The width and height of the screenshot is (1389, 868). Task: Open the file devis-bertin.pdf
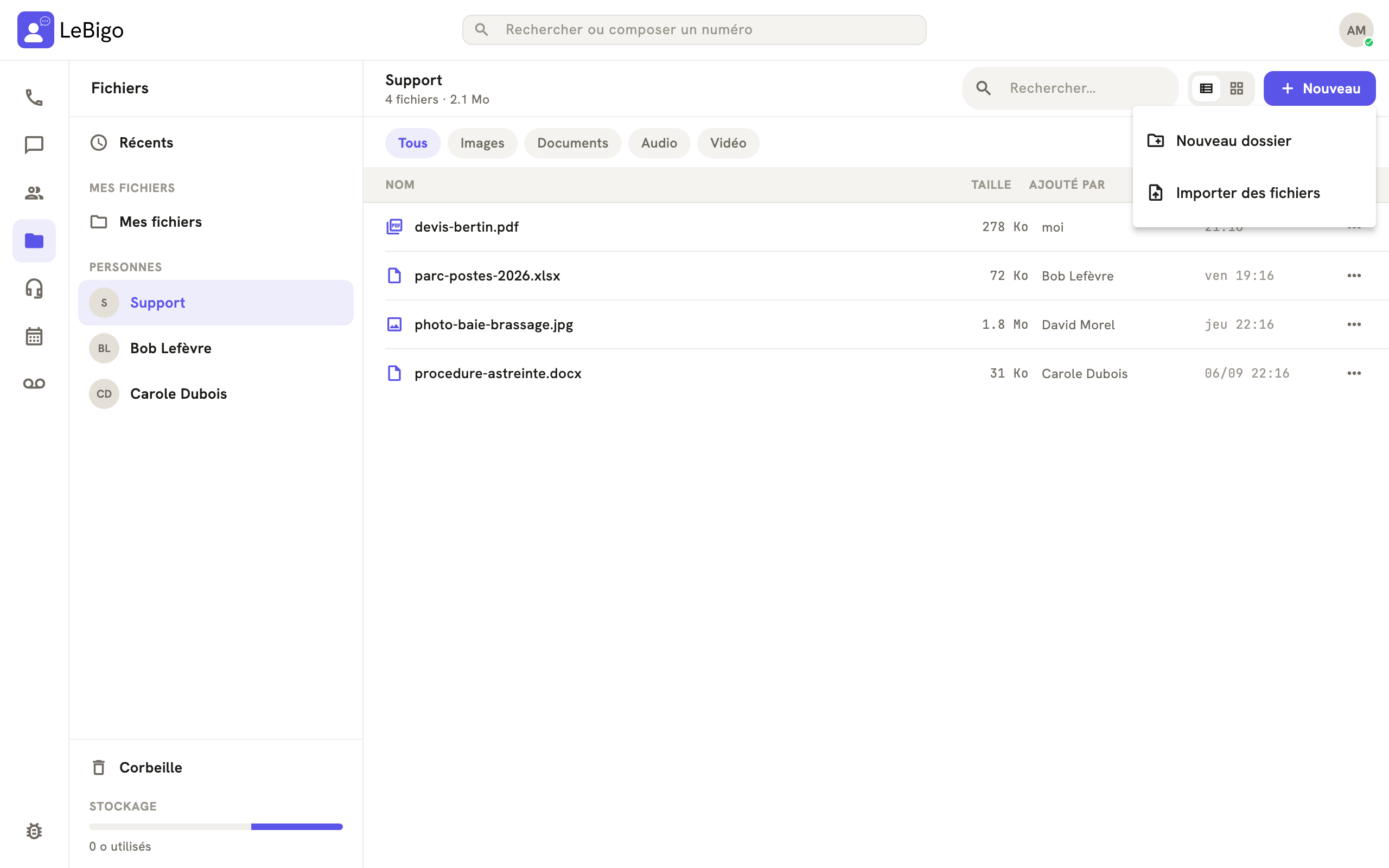[466, 227]
